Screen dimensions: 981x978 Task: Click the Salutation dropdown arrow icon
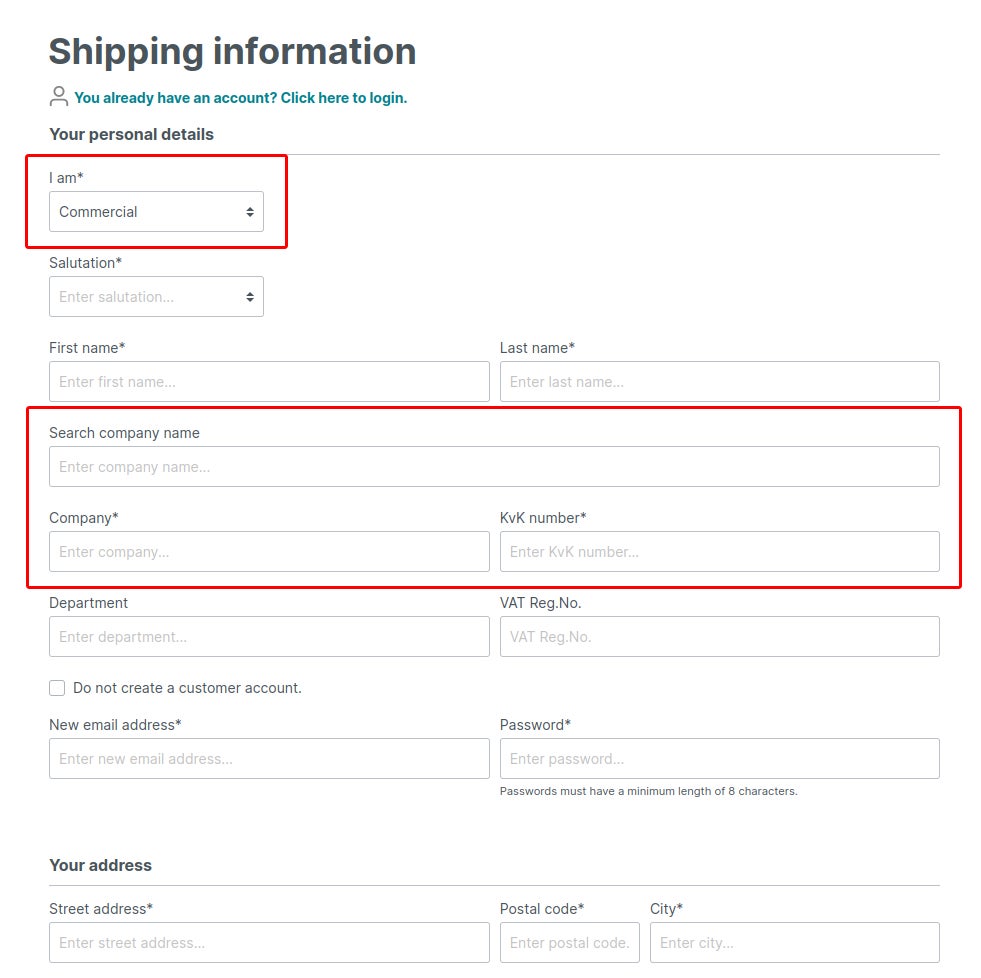[x=250, y=297]
